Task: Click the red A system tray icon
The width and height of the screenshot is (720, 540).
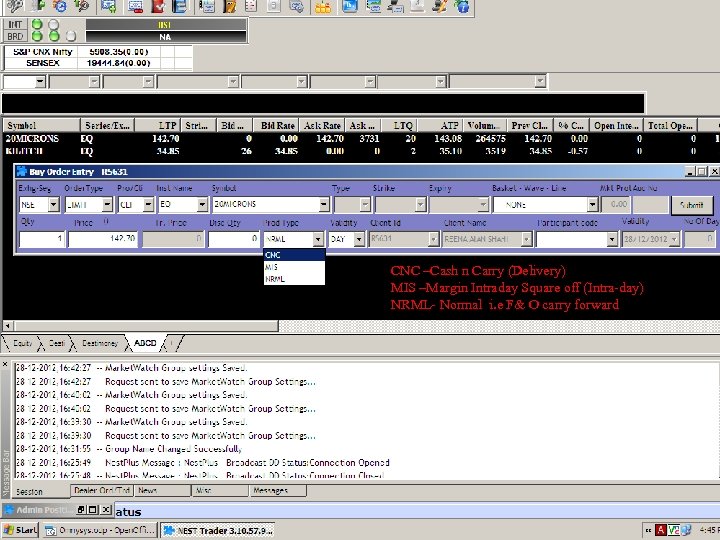Action: [660, 530]
